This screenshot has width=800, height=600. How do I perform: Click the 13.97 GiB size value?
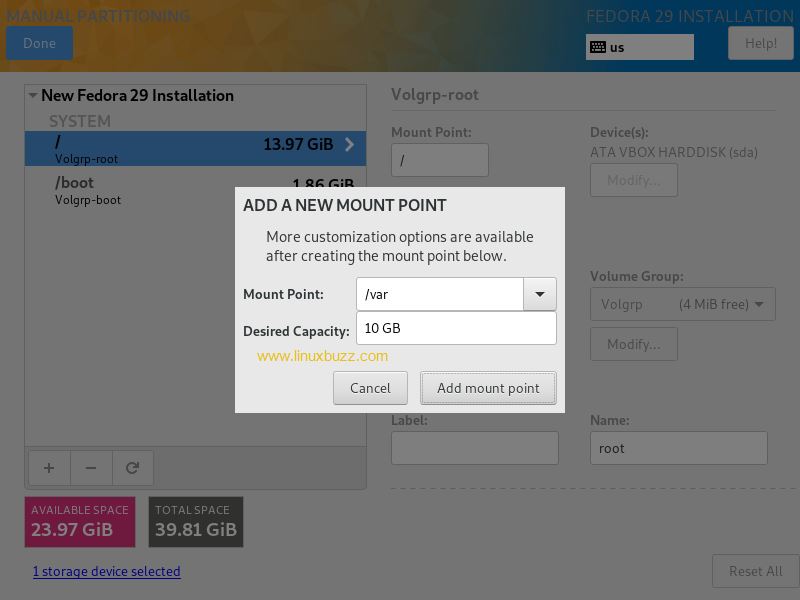click(298, 144)
